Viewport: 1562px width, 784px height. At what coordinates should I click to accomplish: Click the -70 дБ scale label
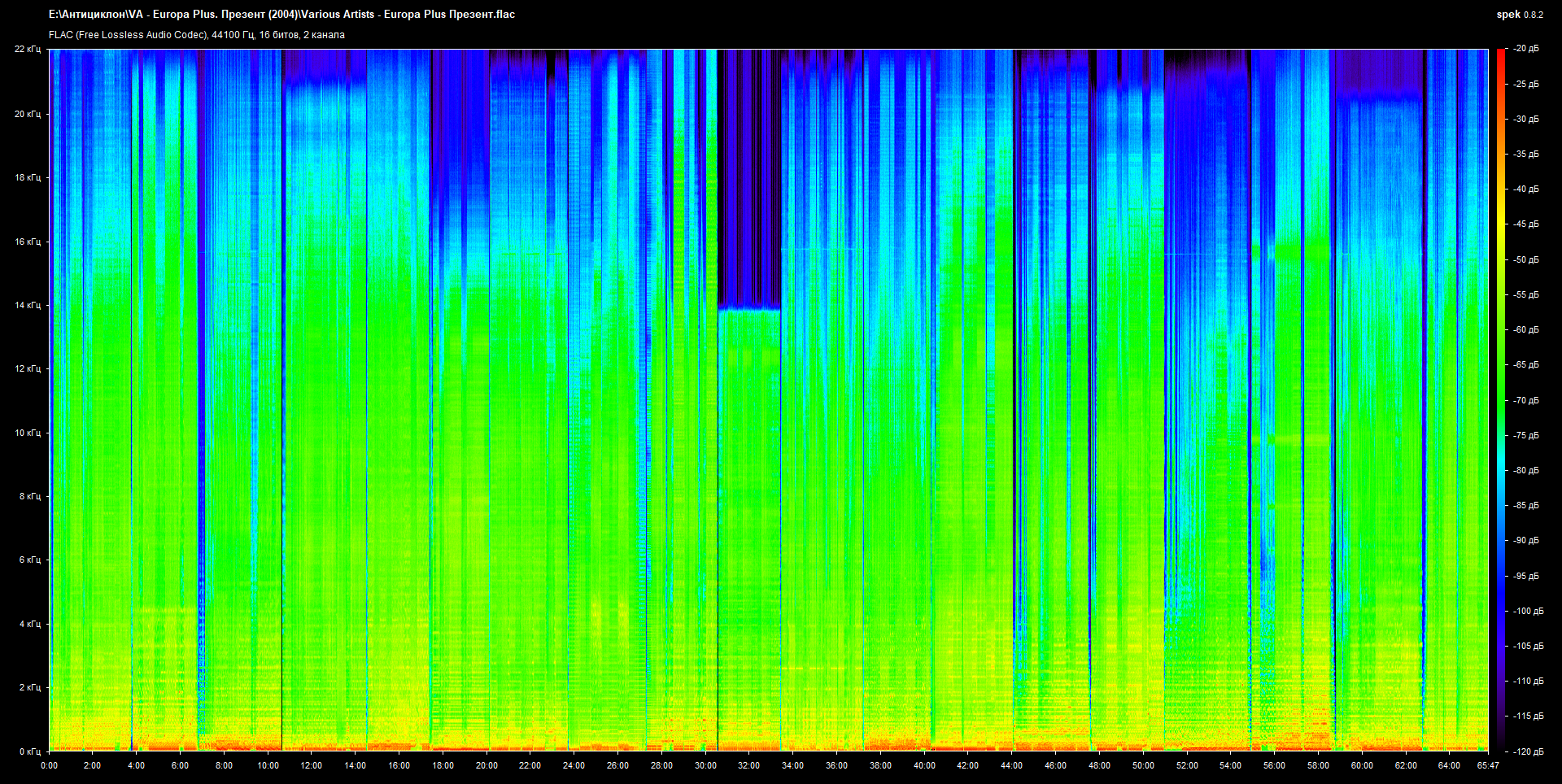coord(1526,401)
